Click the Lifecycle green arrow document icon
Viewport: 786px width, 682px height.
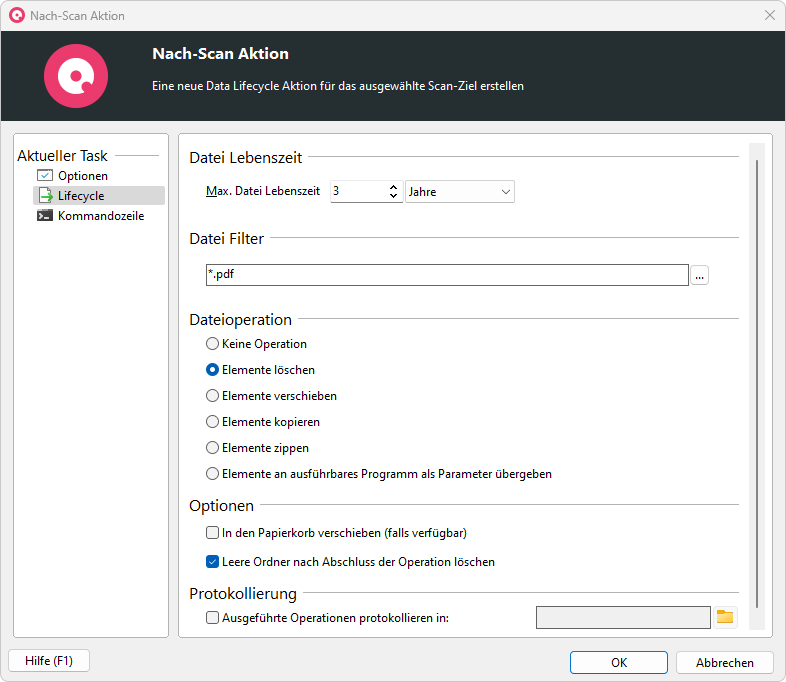click(45, 195)
